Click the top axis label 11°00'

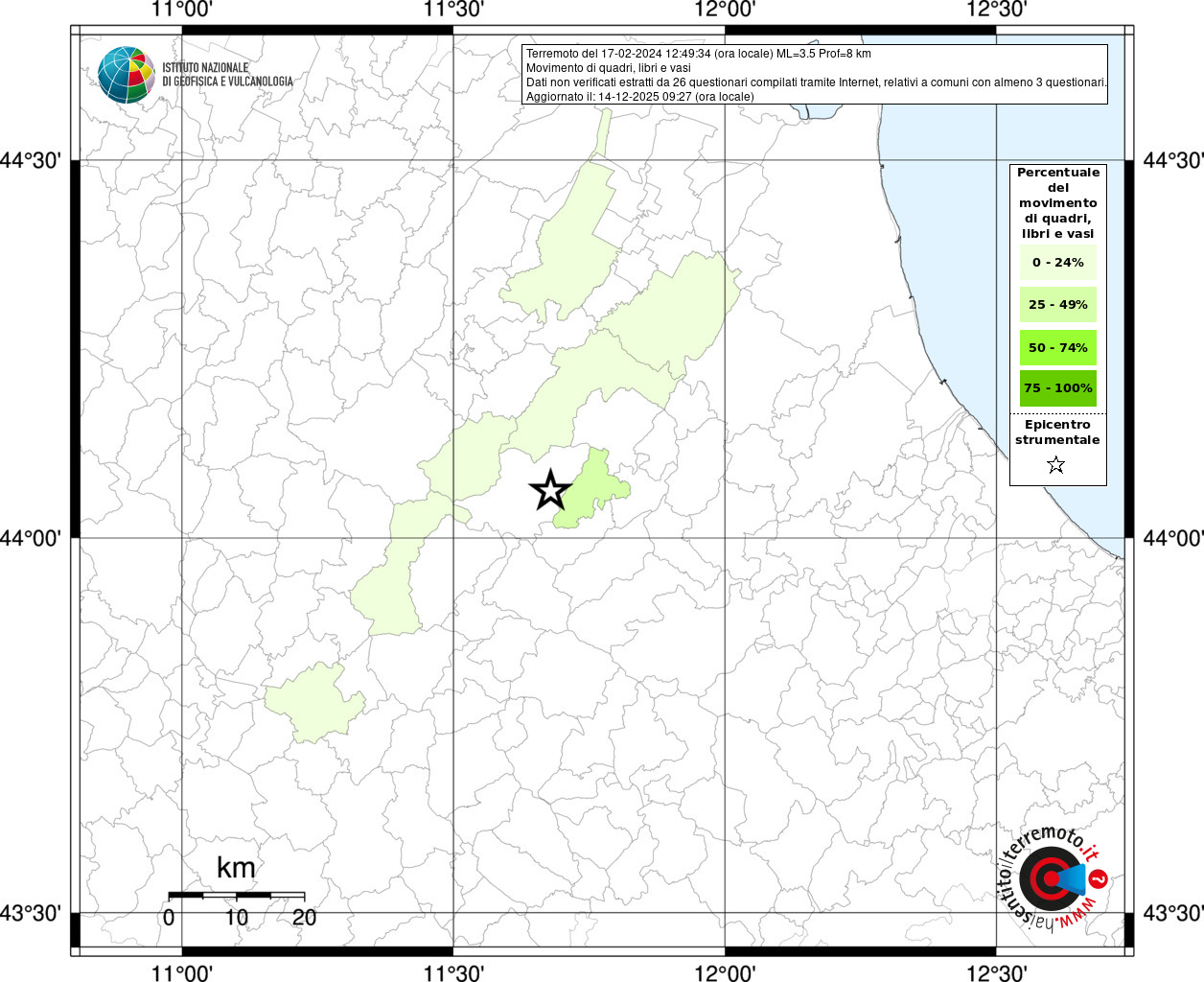click(x=182, y=10)
